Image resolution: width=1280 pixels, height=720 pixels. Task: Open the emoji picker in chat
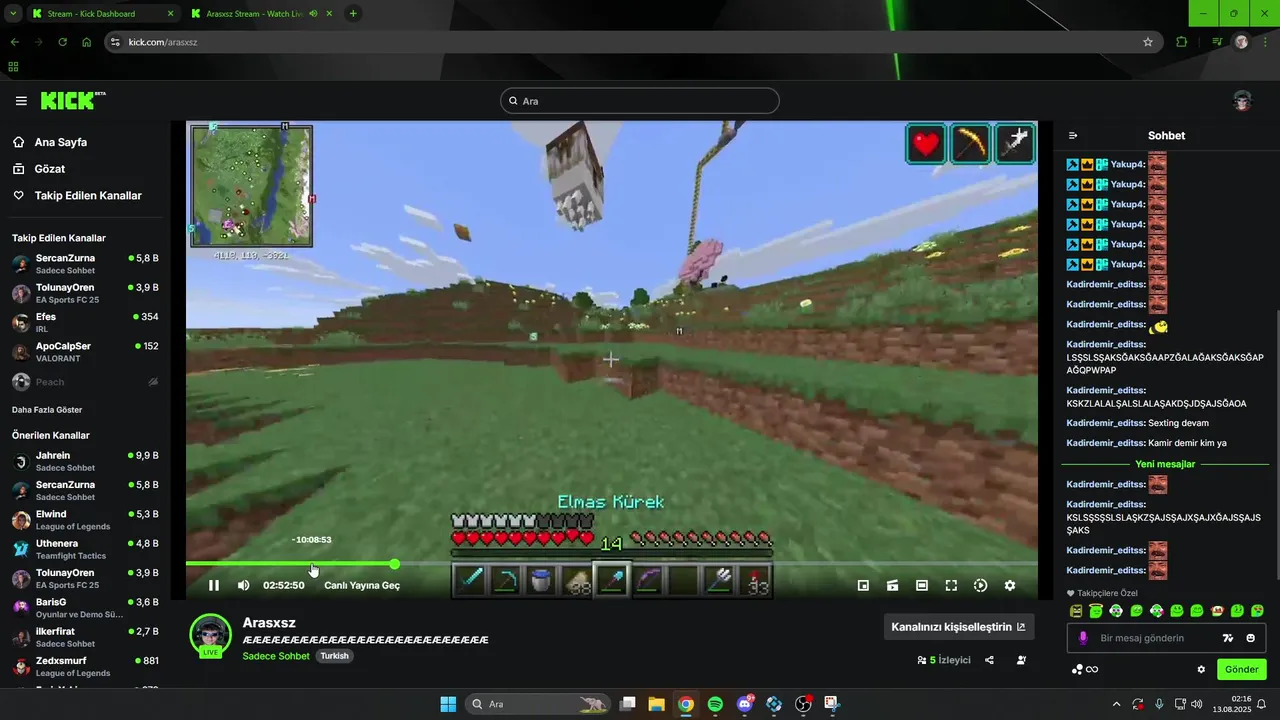click(x=1250, y=638)
